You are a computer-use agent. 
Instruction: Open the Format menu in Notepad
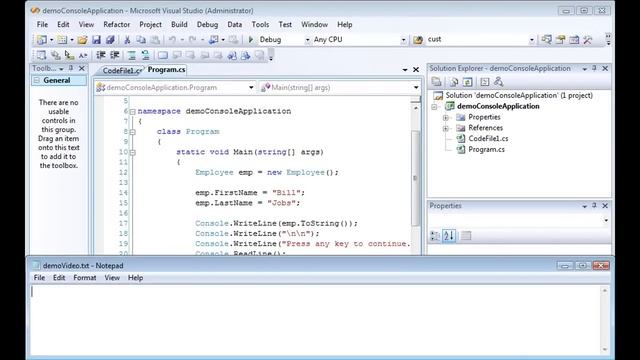coord(84,278)
